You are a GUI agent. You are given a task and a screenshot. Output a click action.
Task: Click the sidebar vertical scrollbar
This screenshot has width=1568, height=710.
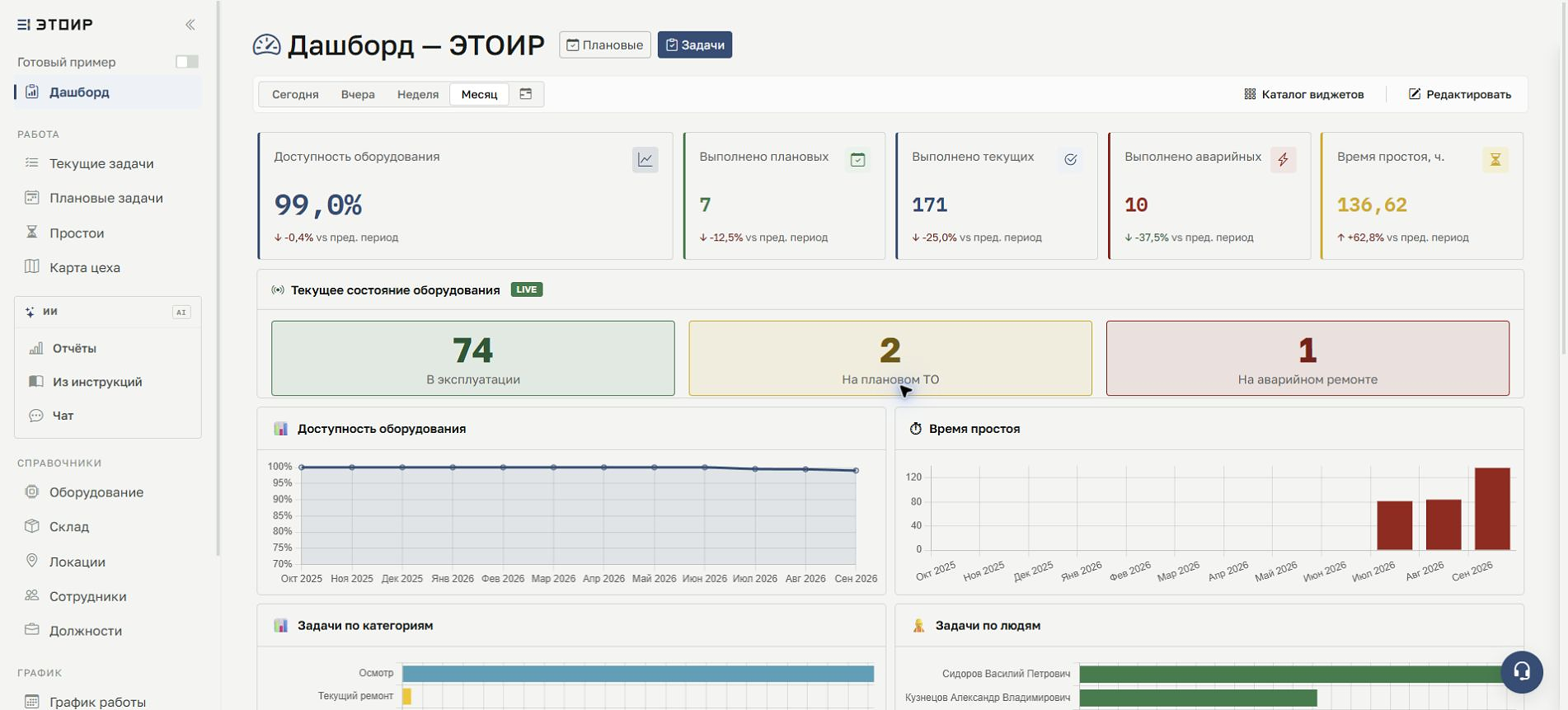click(x=218, y=280)
